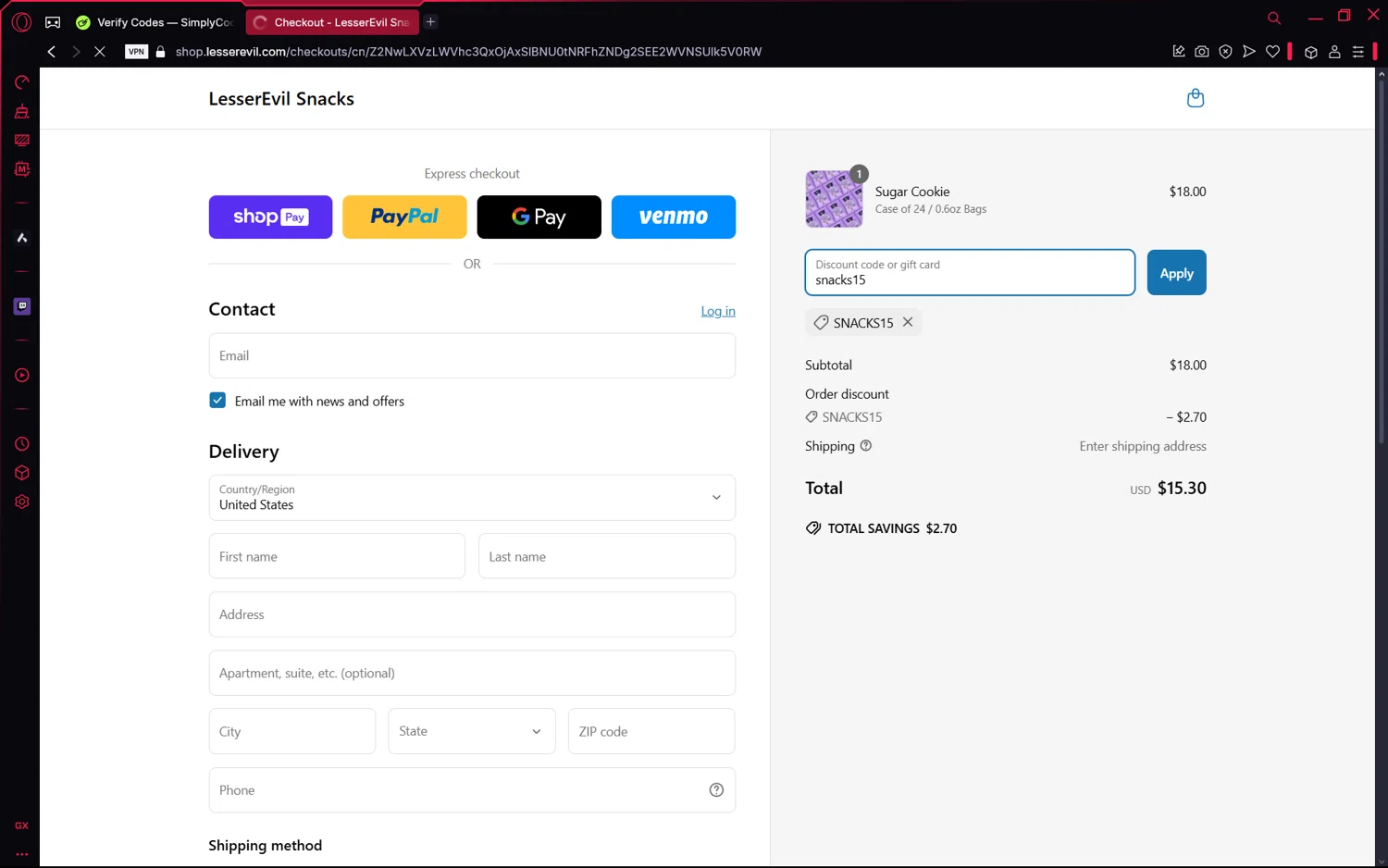The height and width of the screenshot is (868, 1388).
Task: Click the Pinboards icon in the toolbar
Action: pyautogui.click(x=1178, y=52)
